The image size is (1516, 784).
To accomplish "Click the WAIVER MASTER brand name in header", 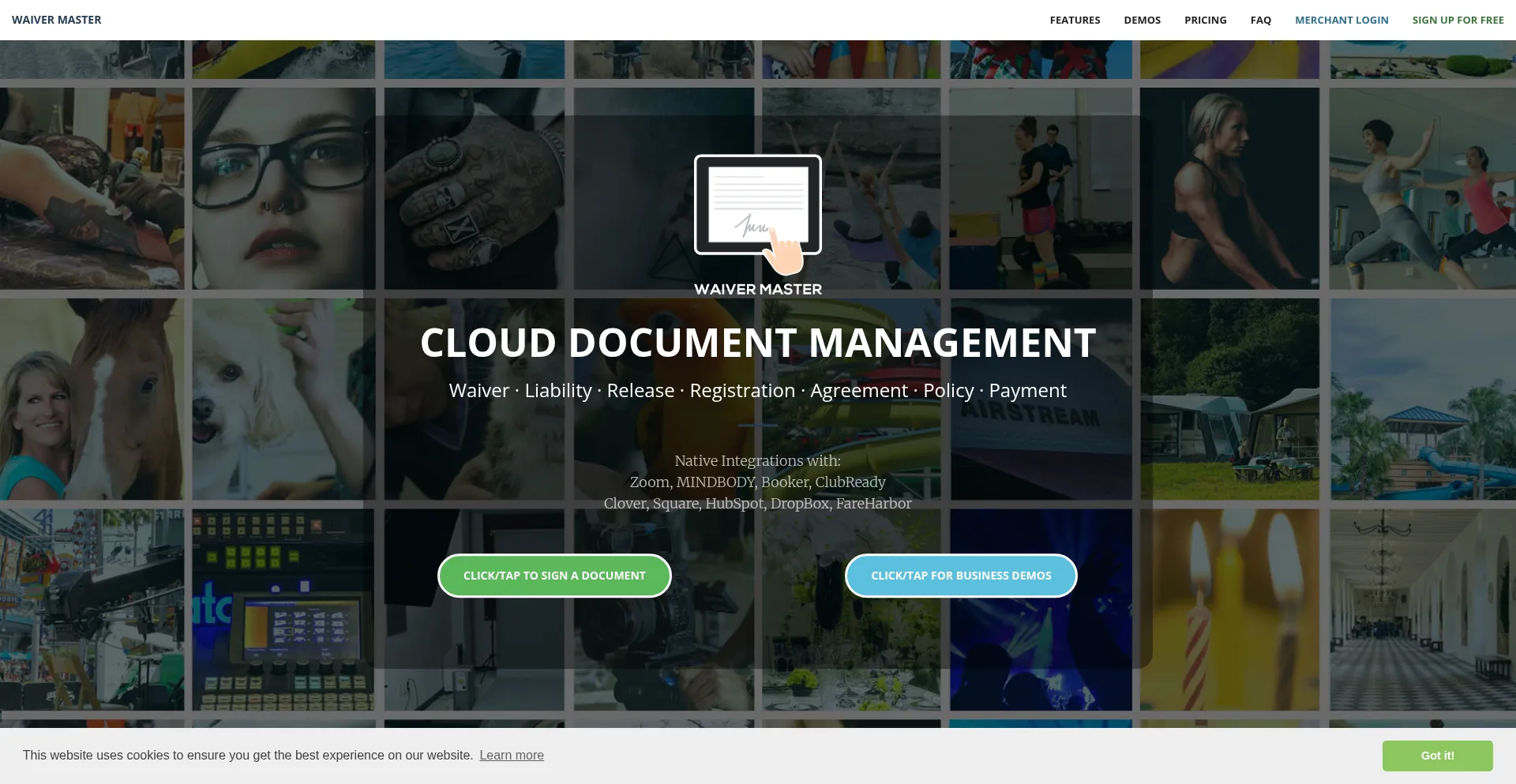I will click(x=57, y=20).
